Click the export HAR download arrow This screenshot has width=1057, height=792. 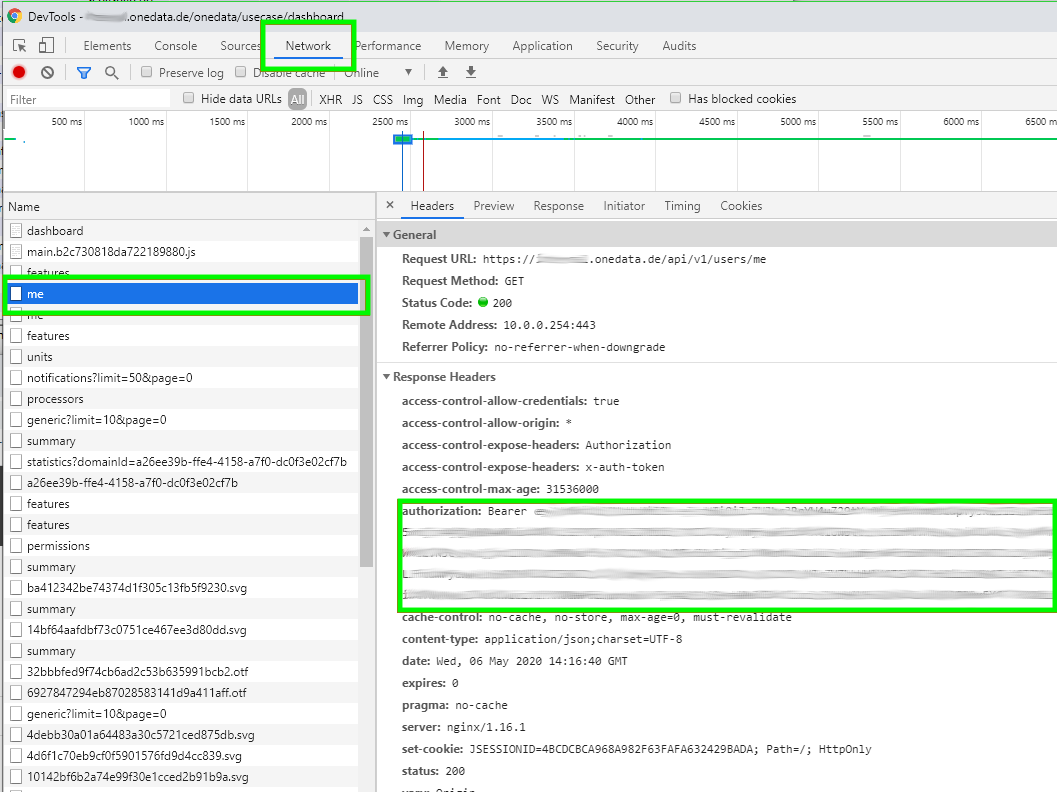click(471, 73)
